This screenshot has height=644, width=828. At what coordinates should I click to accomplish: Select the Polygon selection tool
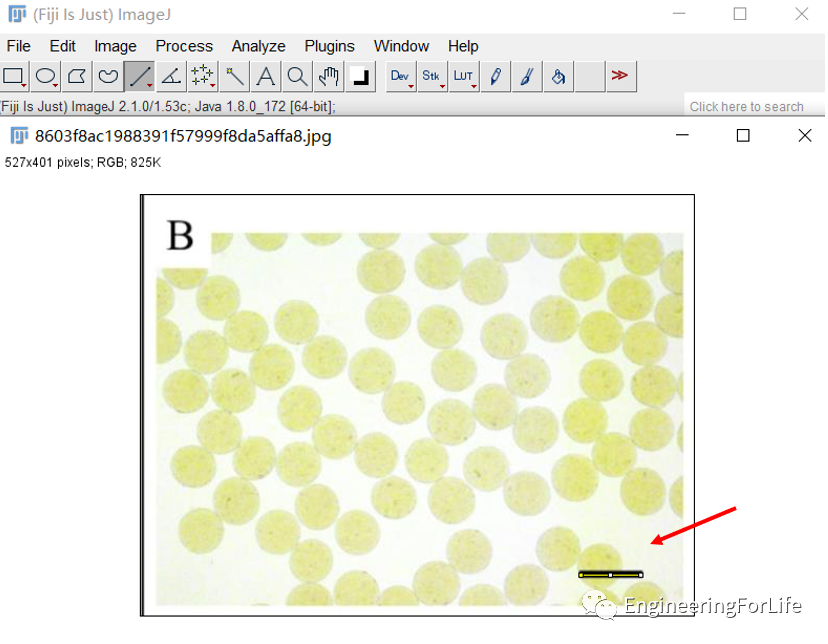[77, 77]
